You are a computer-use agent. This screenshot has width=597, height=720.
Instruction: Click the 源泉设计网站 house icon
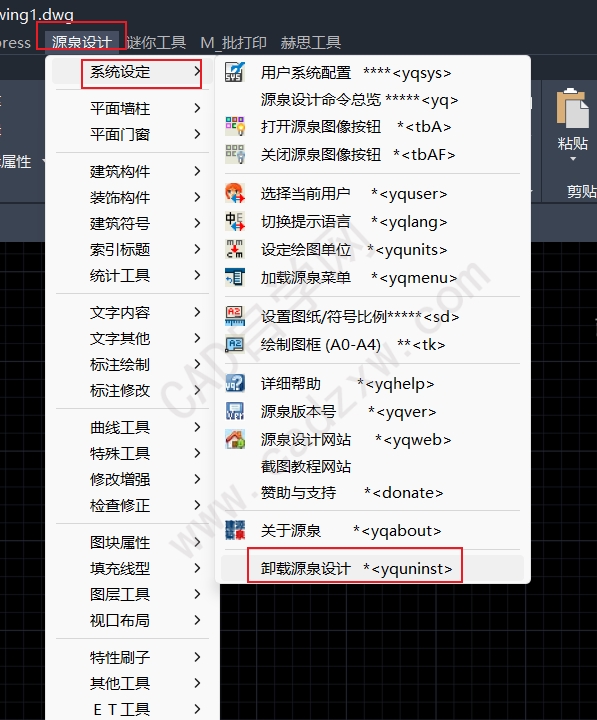(235, 439)
